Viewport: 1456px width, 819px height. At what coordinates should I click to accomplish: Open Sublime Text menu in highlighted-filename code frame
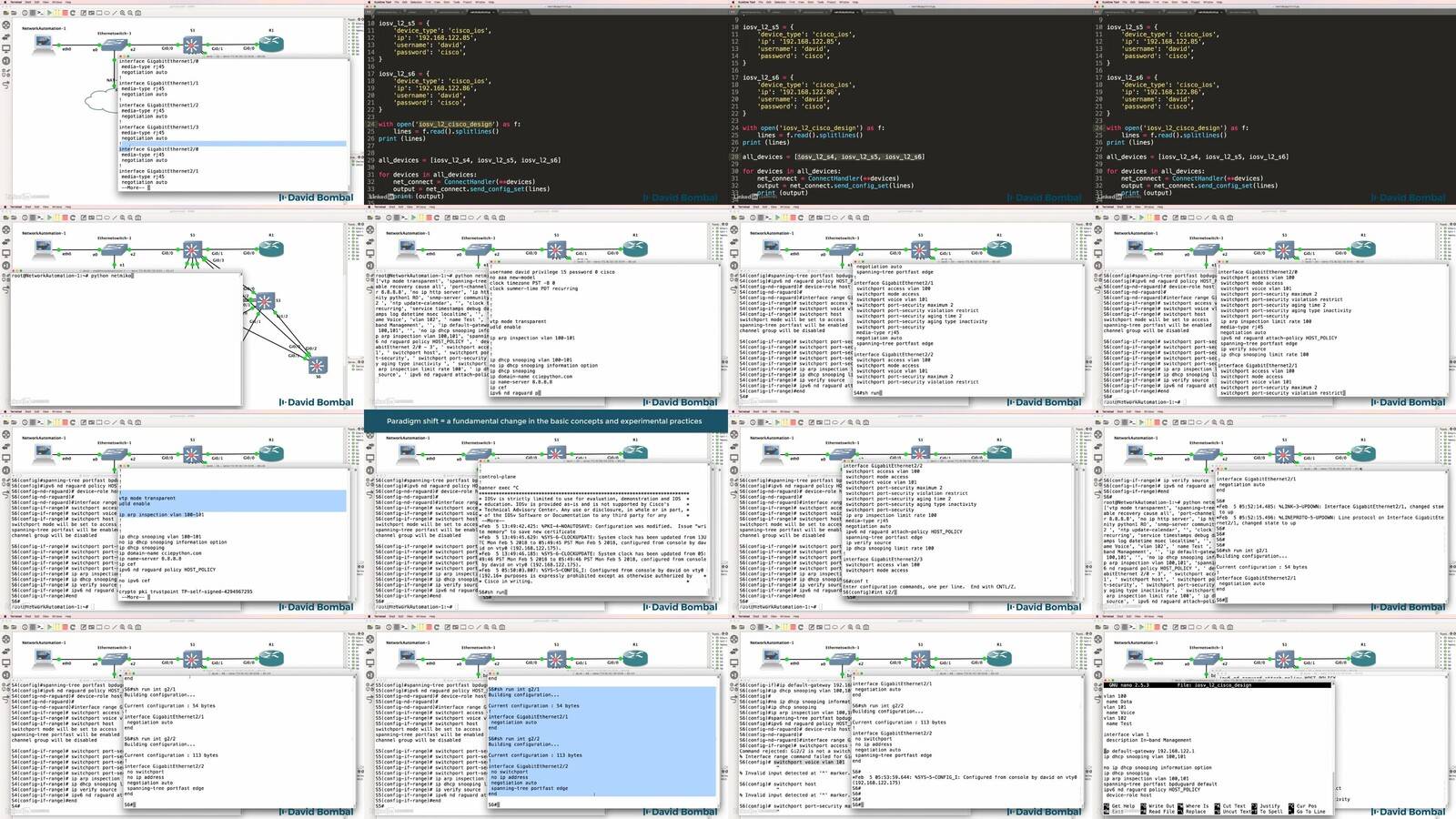[x=382, y=2]
